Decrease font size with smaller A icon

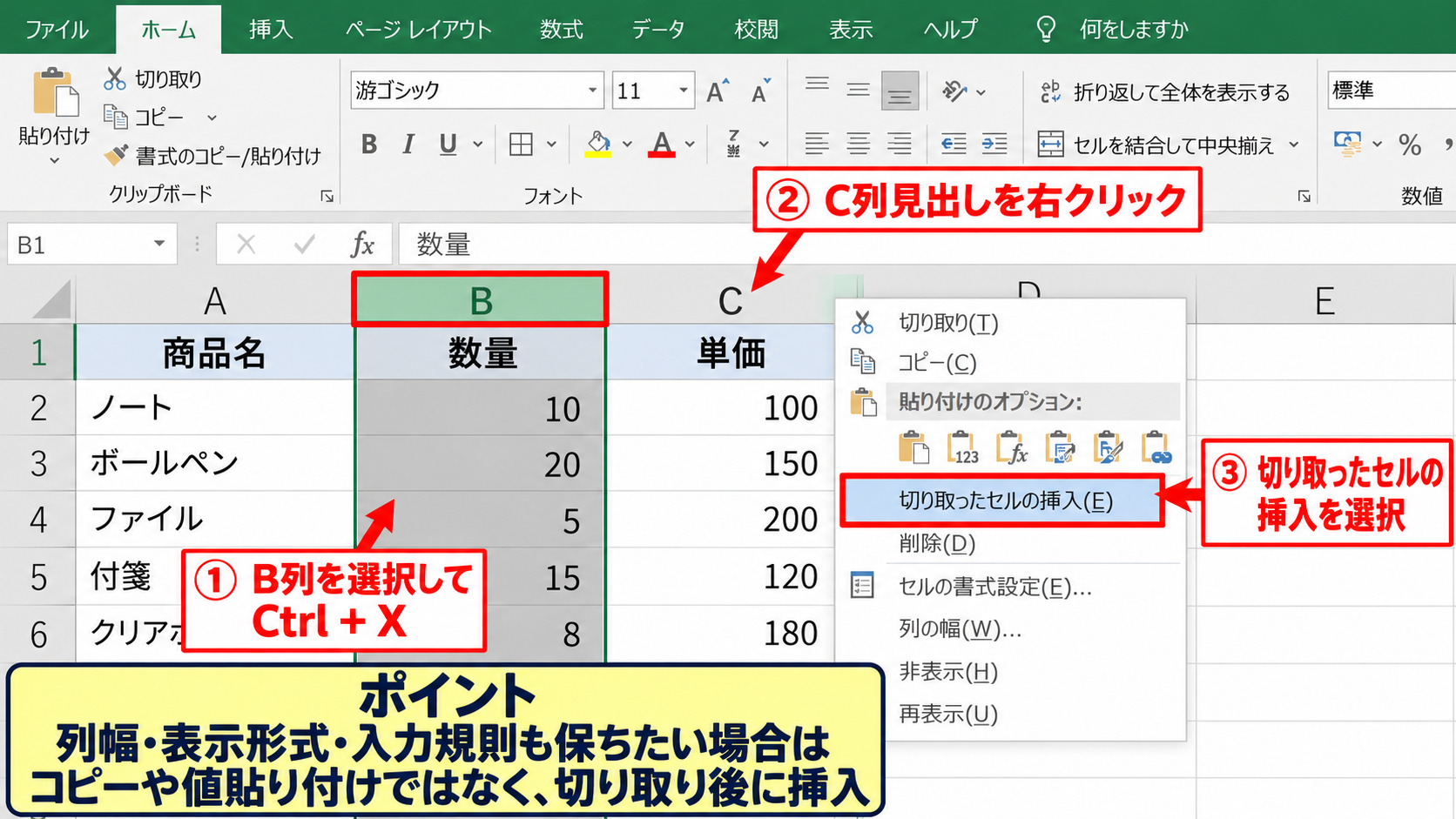(x=760, y=91)
